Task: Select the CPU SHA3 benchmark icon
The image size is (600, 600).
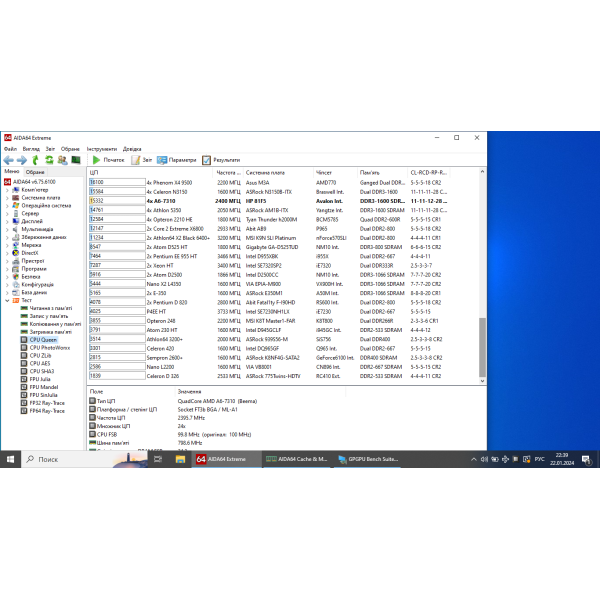Action: (24, 371)
